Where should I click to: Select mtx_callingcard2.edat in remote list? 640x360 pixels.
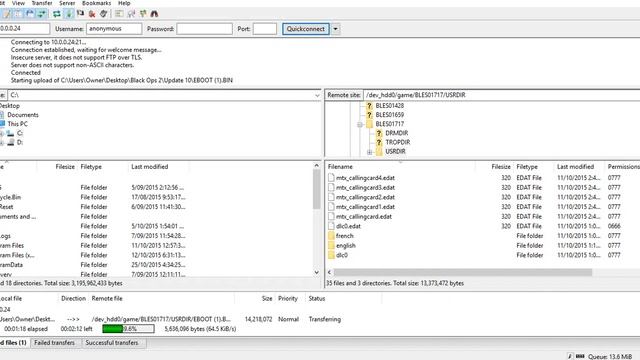tap(365, 197)
